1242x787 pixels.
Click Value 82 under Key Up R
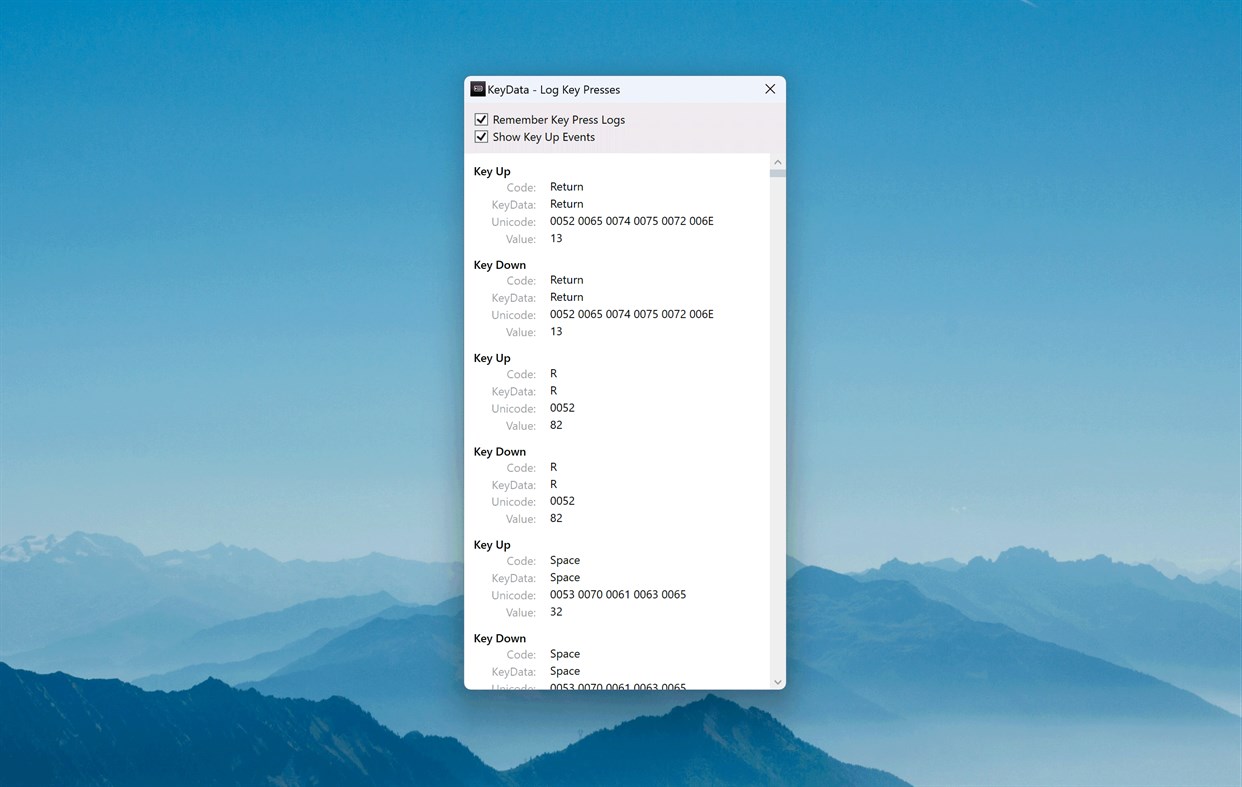pos(556,424)
